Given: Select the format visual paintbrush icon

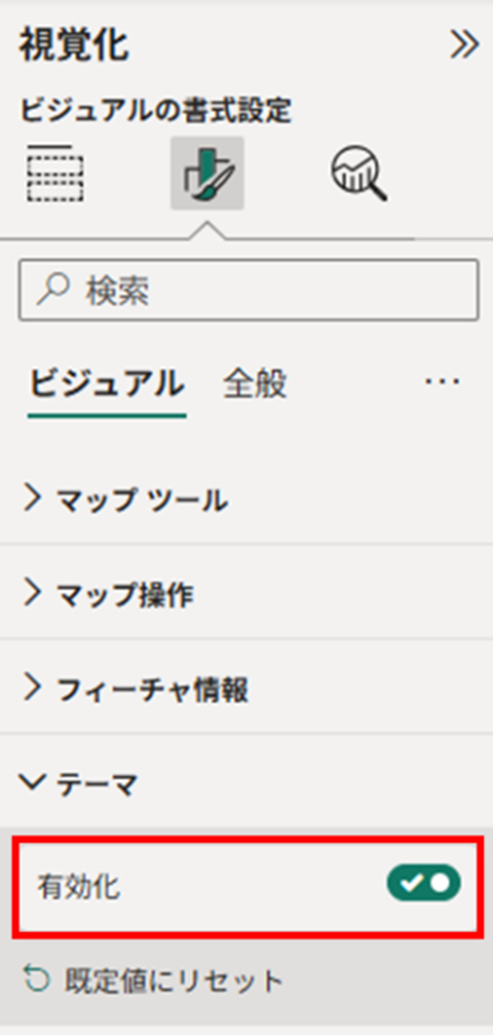Looking at the screenshot, I should pos(207,173).
